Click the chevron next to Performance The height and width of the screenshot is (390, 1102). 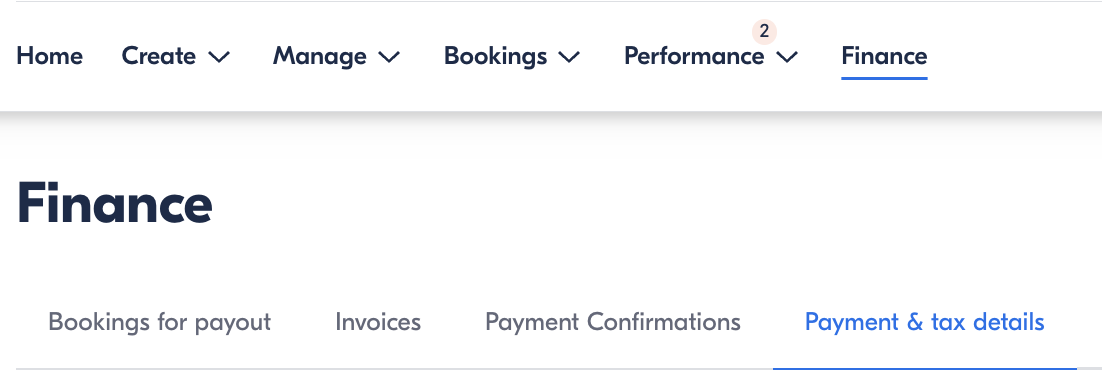click(x=787, y=57)
